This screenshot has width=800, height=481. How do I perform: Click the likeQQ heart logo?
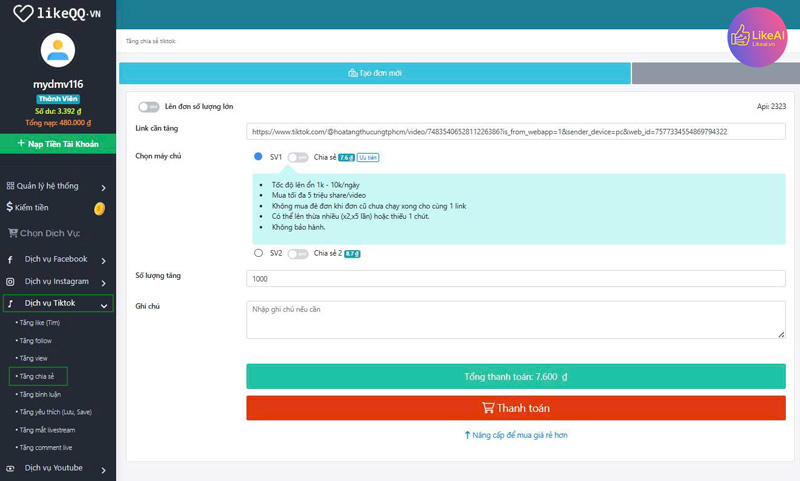(23, 14)
